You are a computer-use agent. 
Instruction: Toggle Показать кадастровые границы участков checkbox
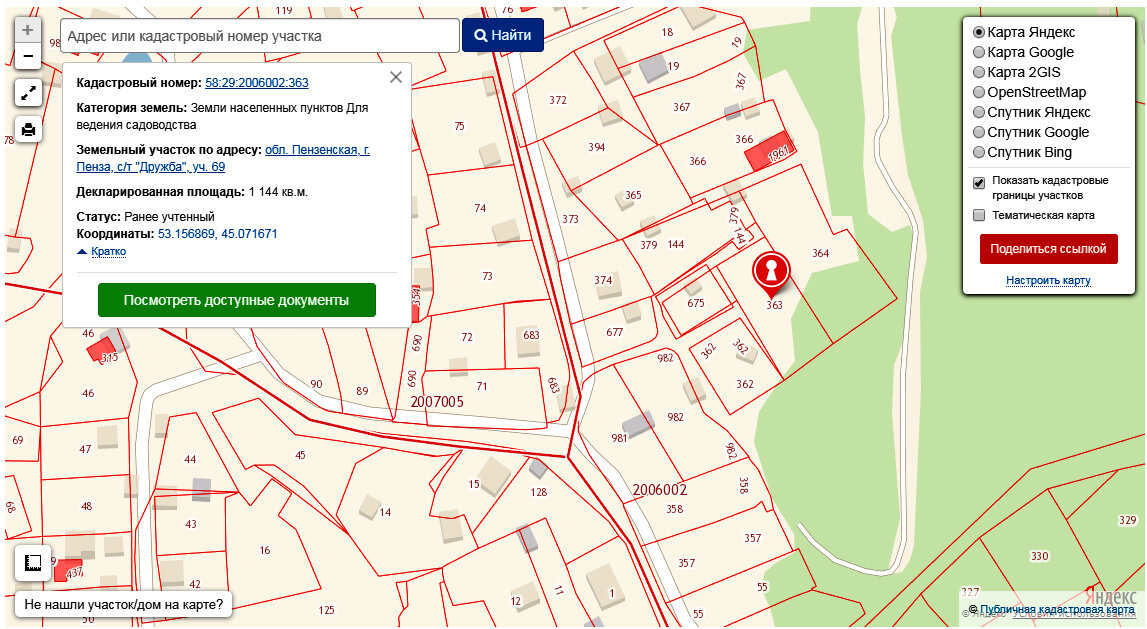pyautogui.click(x=979, y=183)
